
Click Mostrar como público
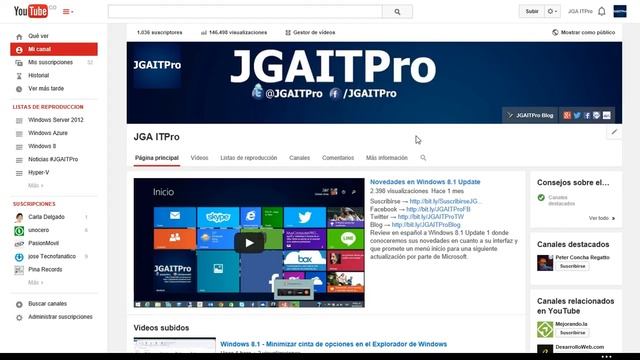tap(584, 33)
